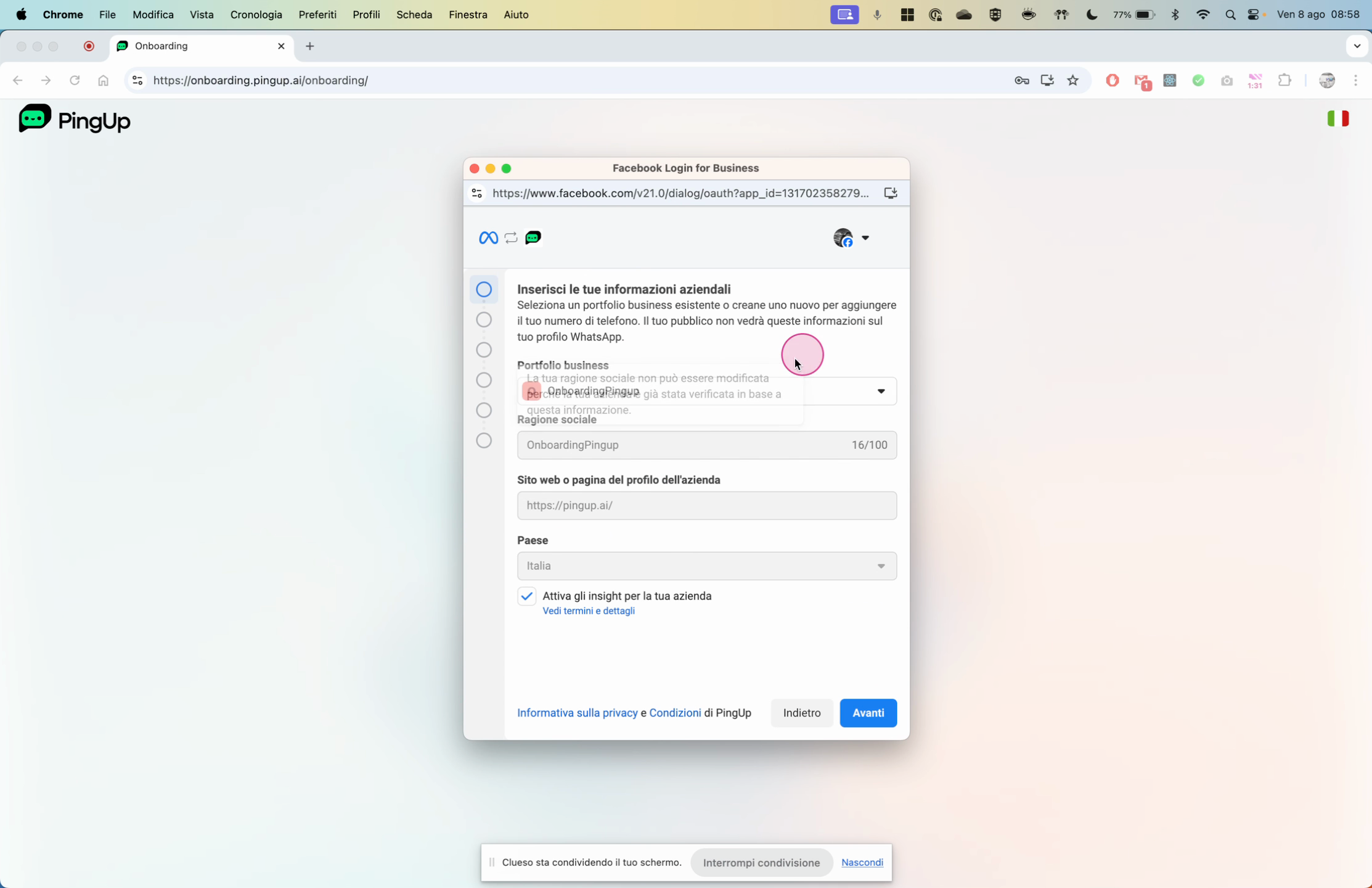This screenshot has height=888, width=1372.
Task: Select the sixth step circle in the wizard
Action: point(484,440)
